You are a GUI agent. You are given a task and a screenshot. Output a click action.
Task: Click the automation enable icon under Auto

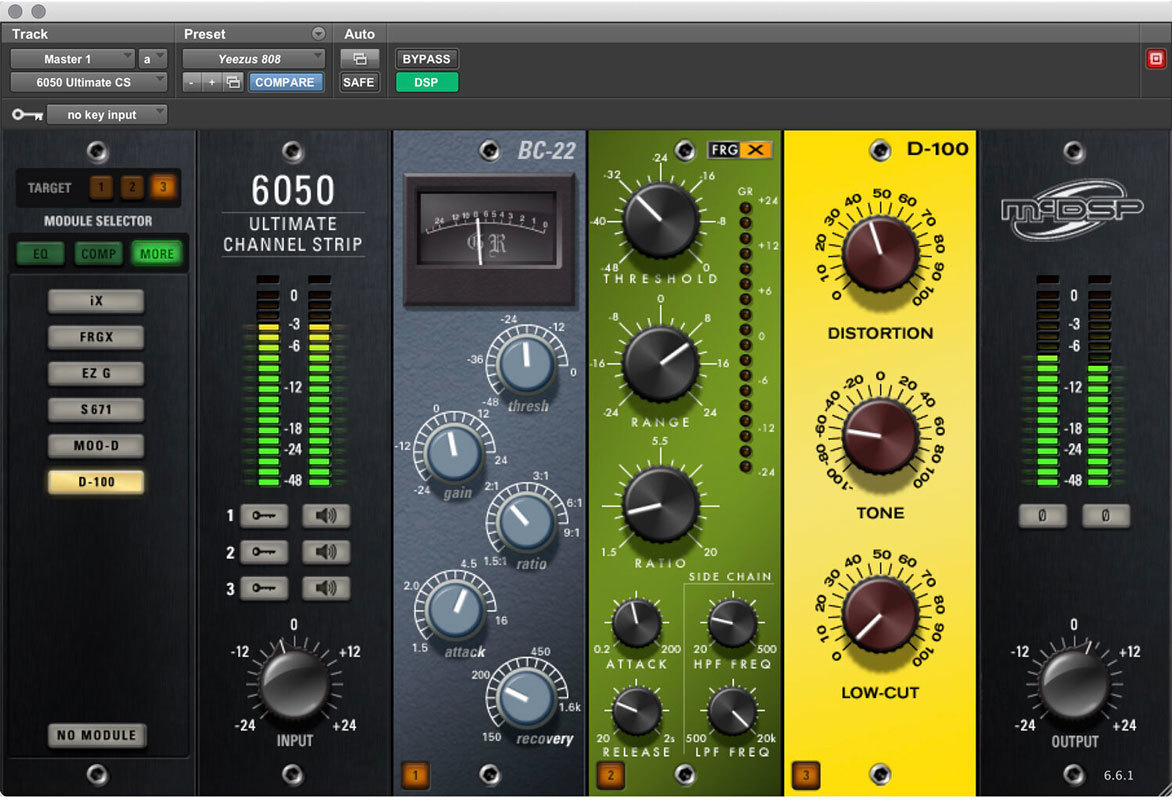click(x=359, y=59)
